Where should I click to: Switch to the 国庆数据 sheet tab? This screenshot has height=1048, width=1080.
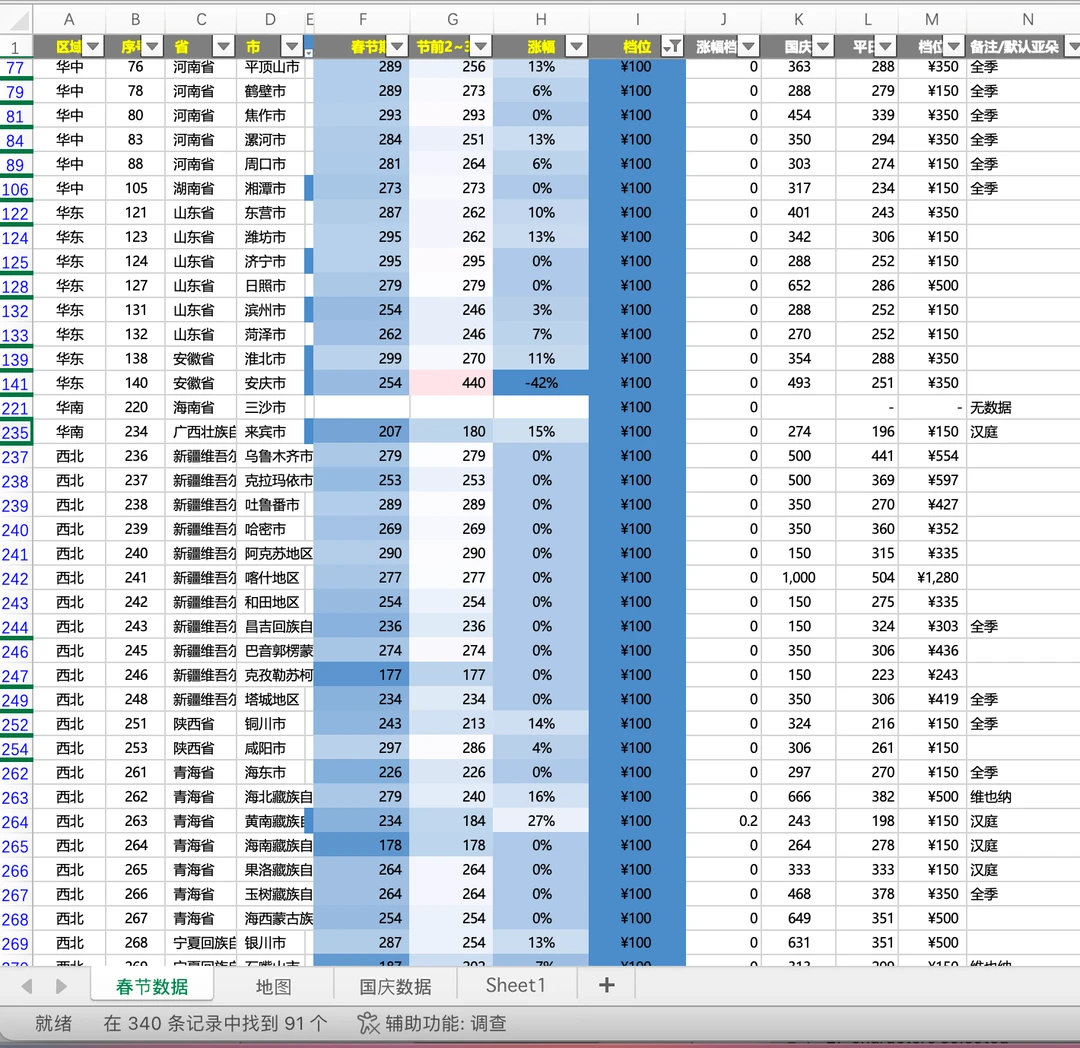point(395,986)
